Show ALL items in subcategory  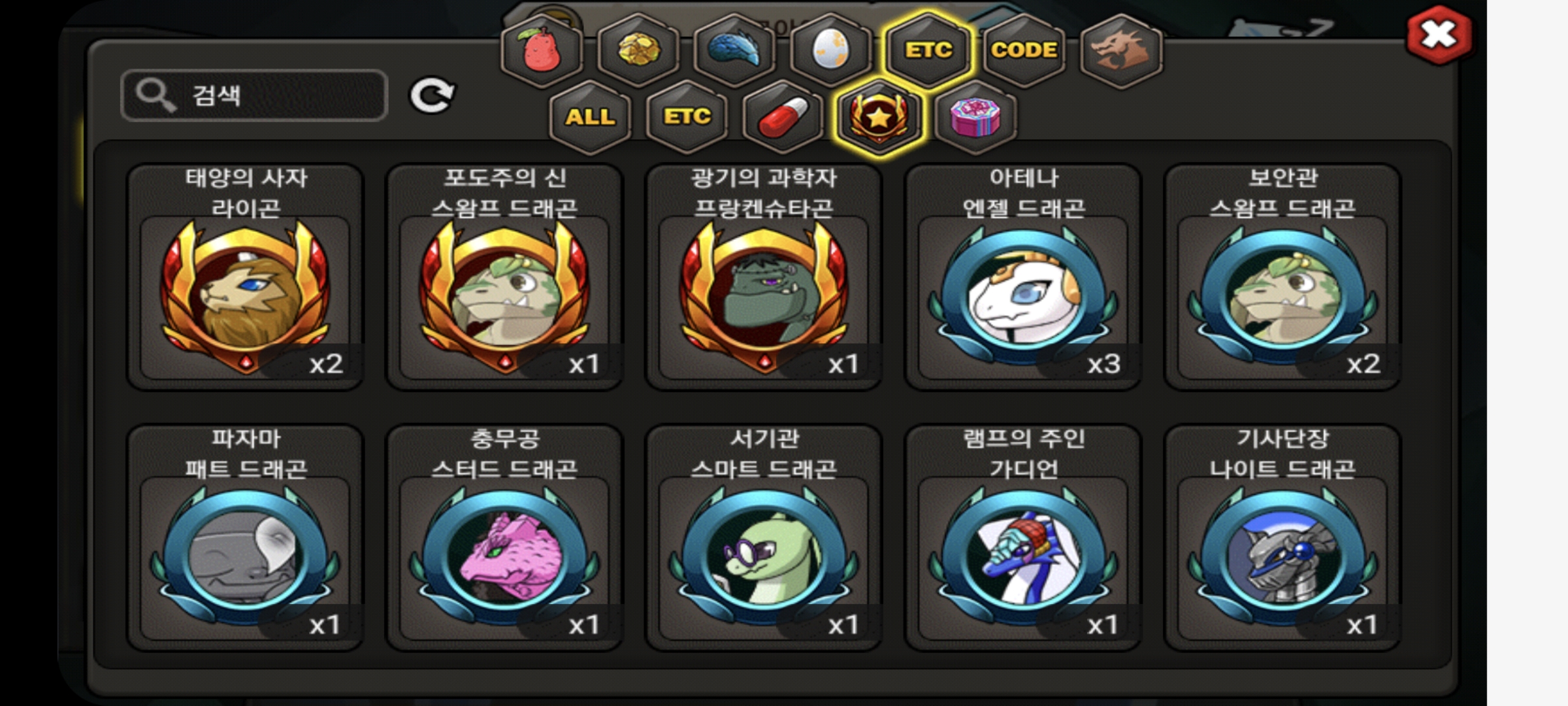pyautogui.click(x=591, y=117)
